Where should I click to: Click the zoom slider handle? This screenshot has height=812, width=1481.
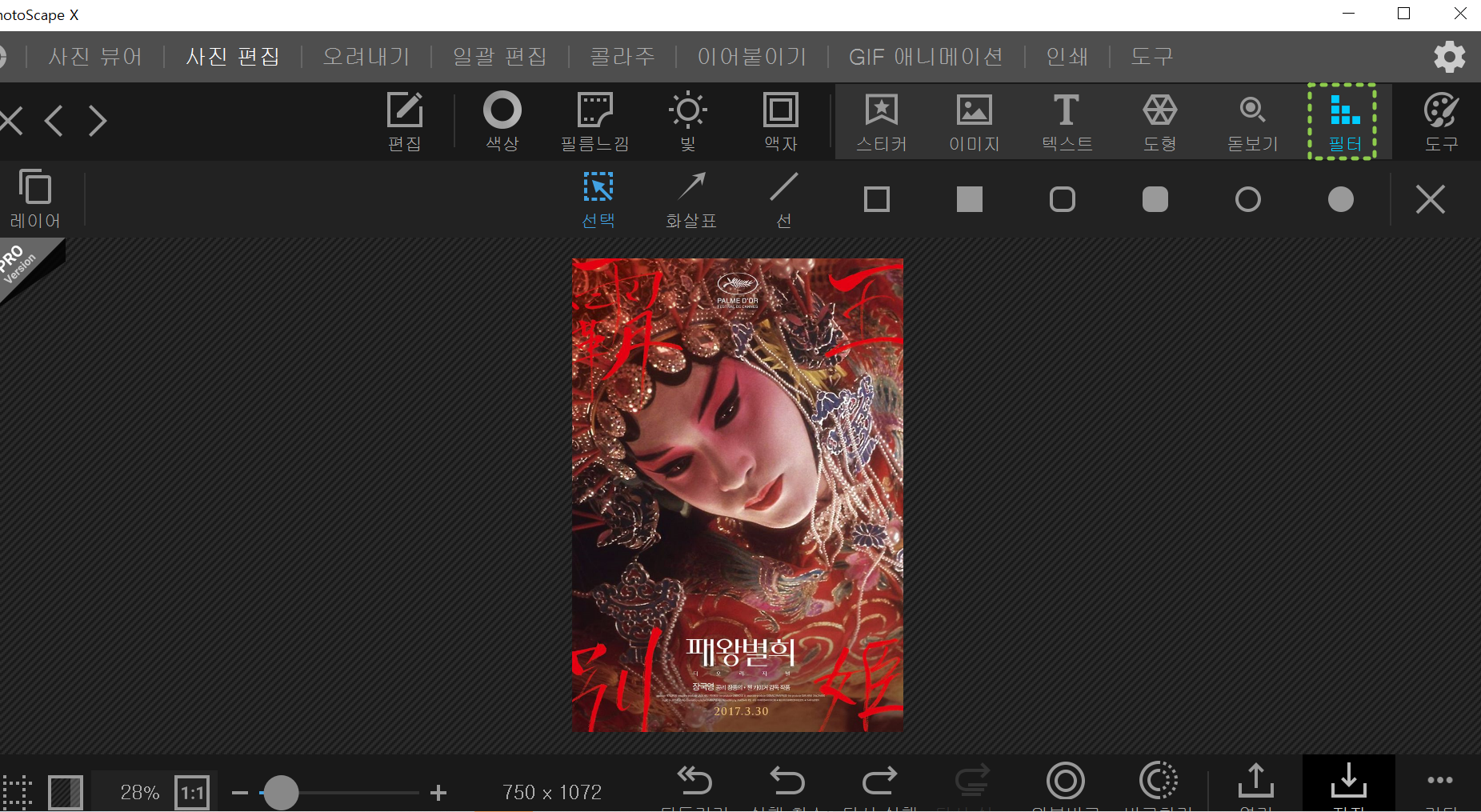pyautogui.click(x=281, y=793)
